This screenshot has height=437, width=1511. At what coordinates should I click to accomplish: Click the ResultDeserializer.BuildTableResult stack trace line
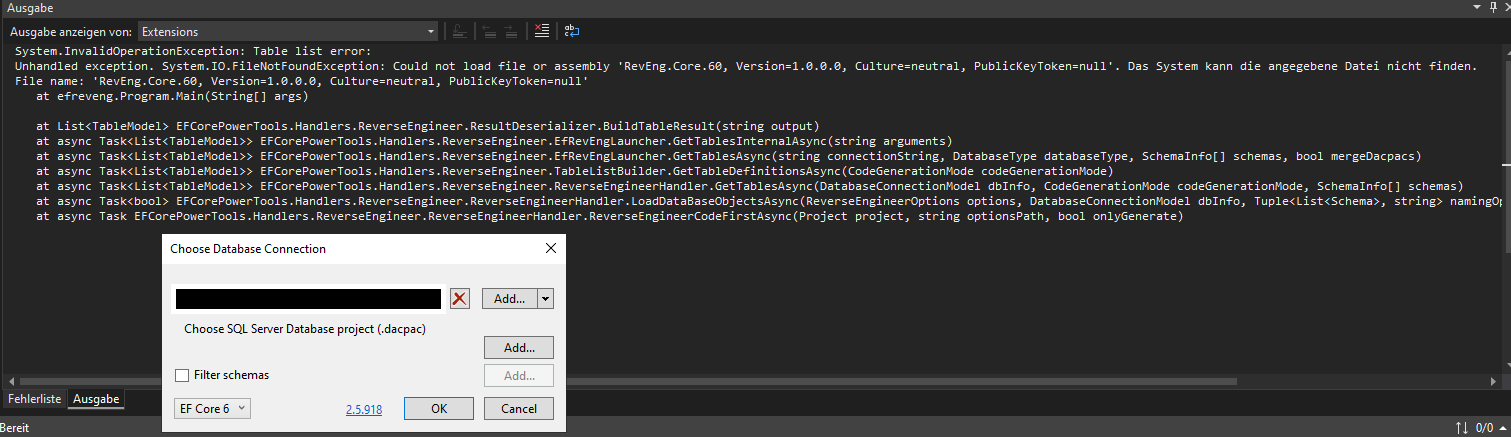tap(428, 127)
